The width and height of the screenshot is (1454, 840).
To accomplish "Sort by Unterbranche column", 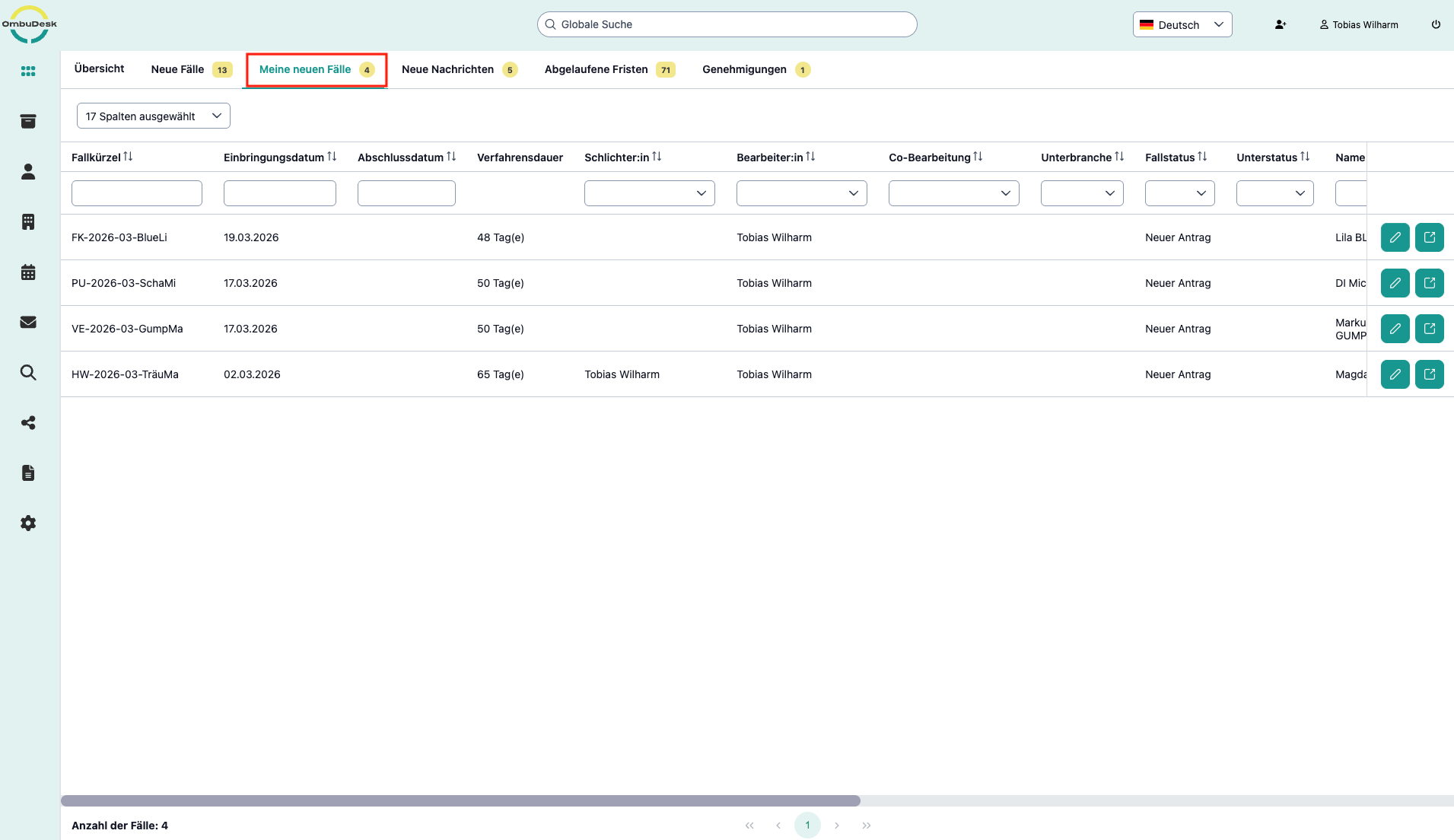I will pyautogui.click(x=1119, y=157).
